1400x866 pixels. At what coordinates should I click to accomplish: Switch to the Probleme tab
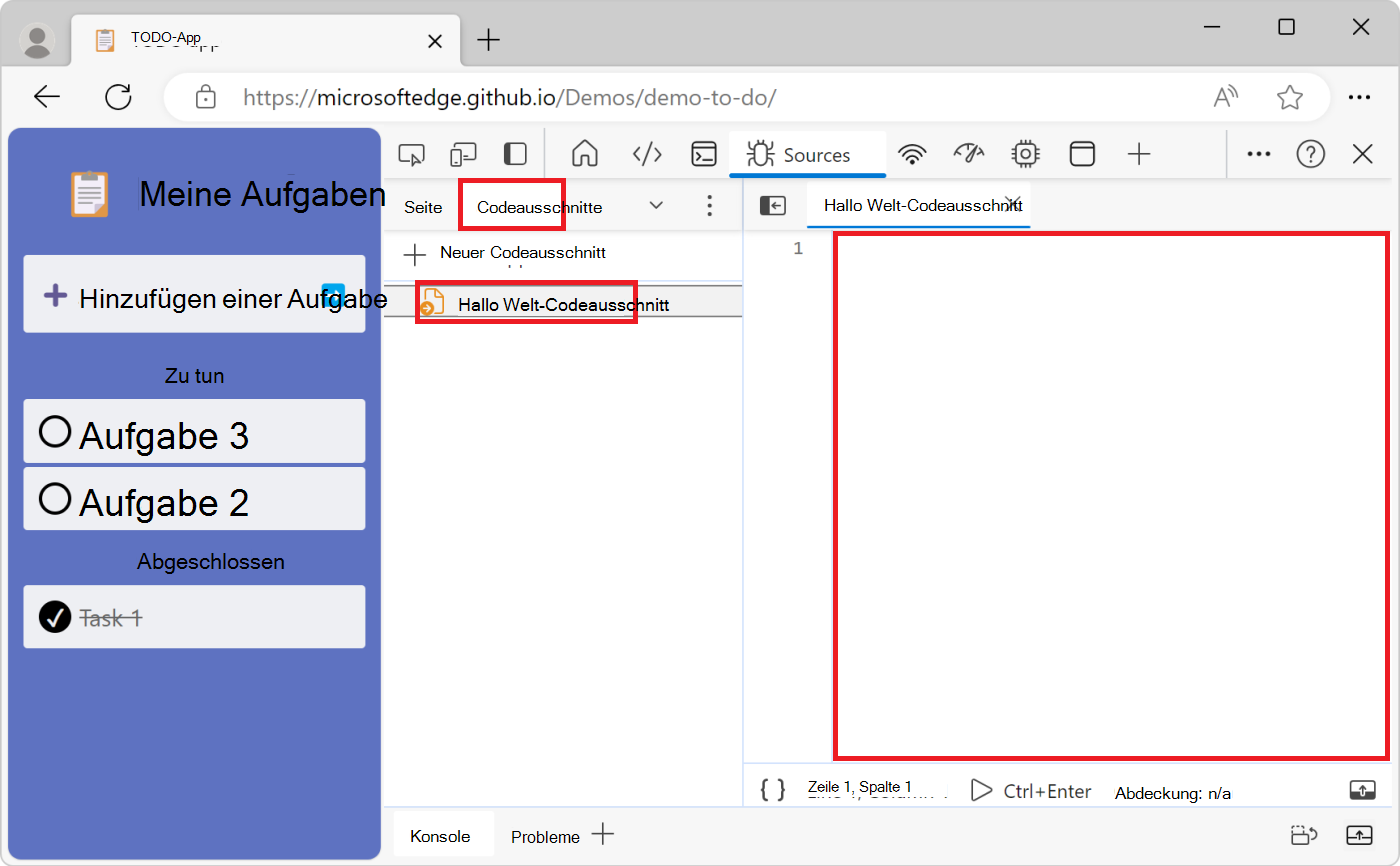(545, 835)
